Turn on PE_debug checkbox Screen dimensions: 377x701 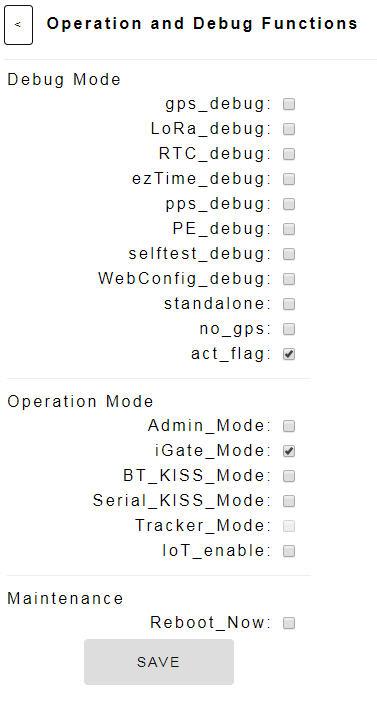(x=289, y=229)
